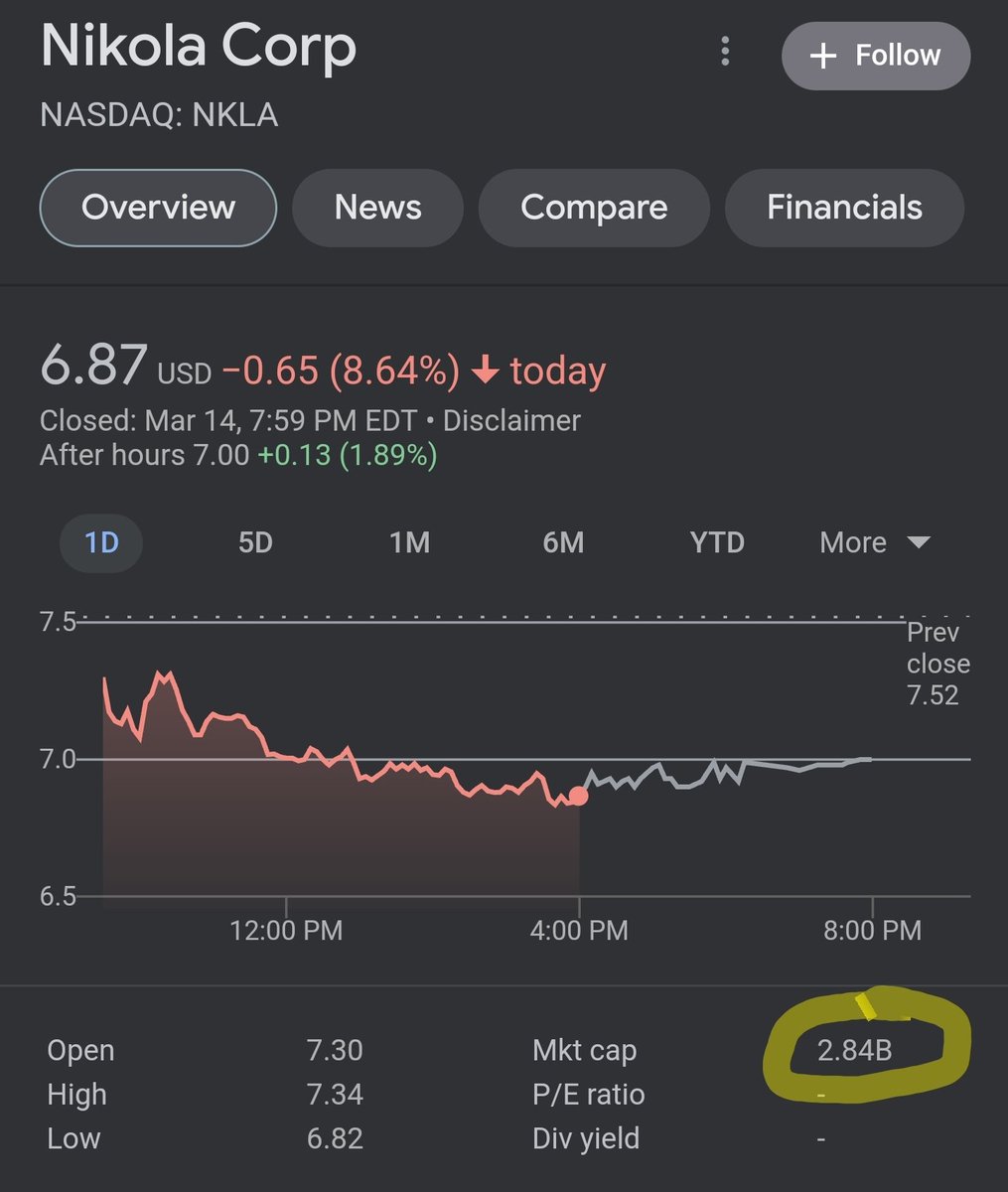Select the 1D chart range
1008x1192 pixels.
tap(101, 542)
